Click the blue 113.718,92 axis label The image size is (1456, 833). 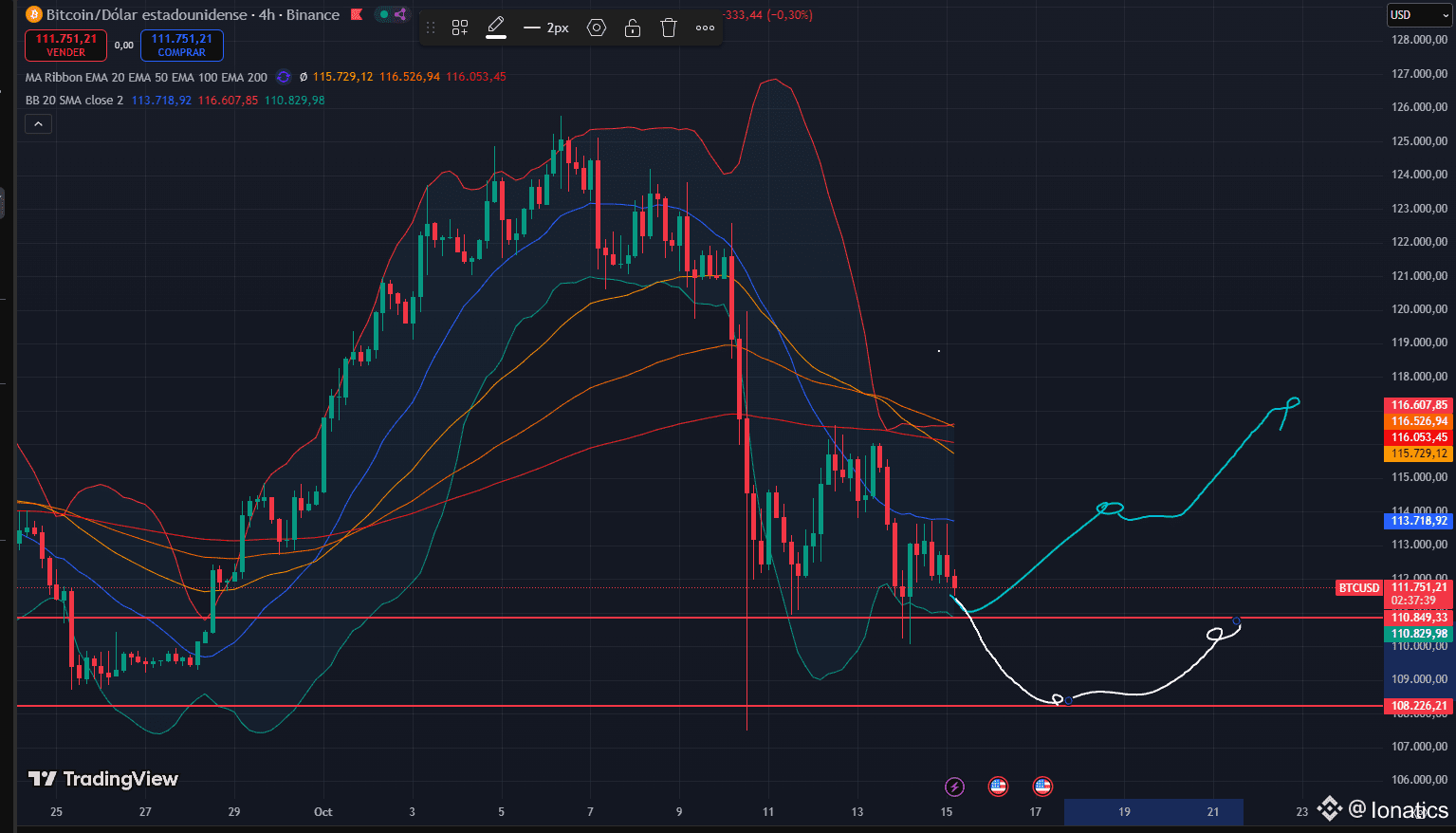coord(1419,521)
